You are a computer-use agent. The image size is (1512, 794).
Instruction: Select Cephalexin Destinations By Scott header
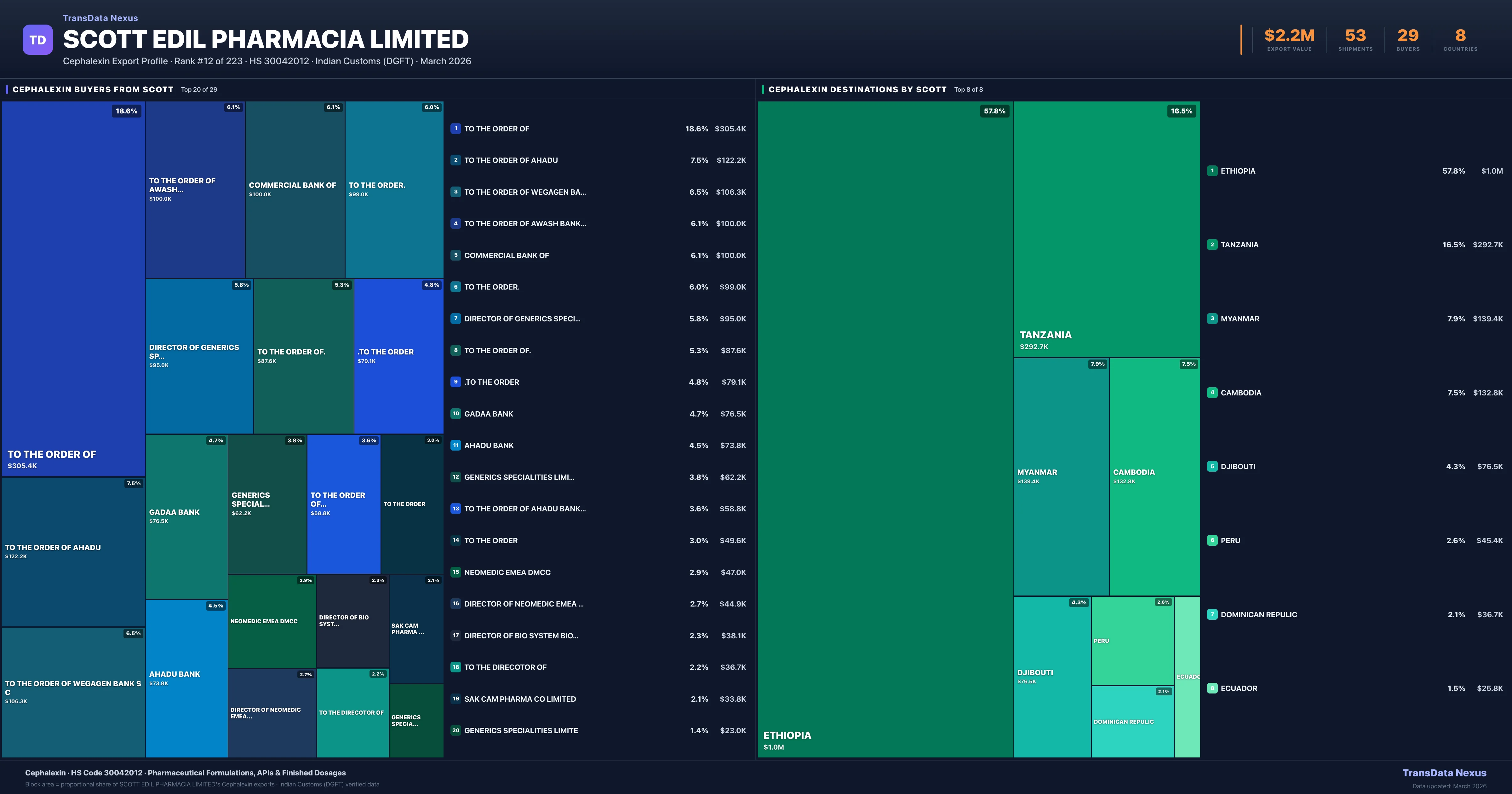click(x=857, y=89)
